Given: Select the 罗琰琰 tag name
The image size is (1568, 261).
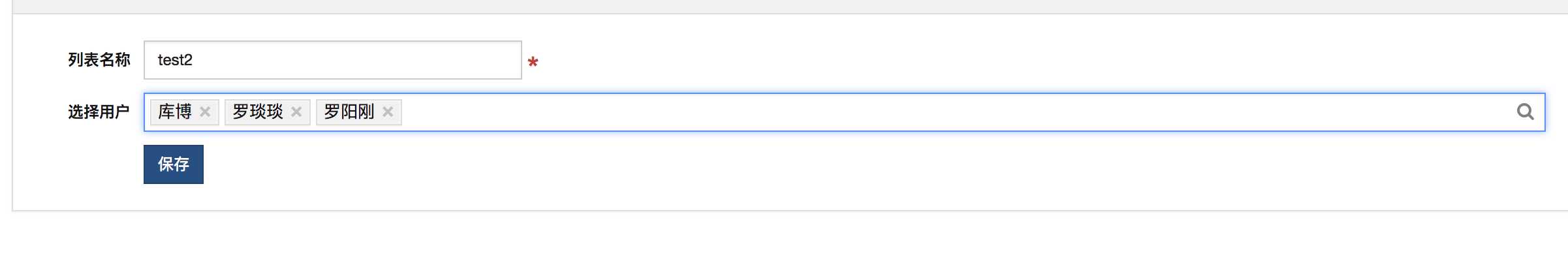Looking at the screenshot, I should coord(258,112).
